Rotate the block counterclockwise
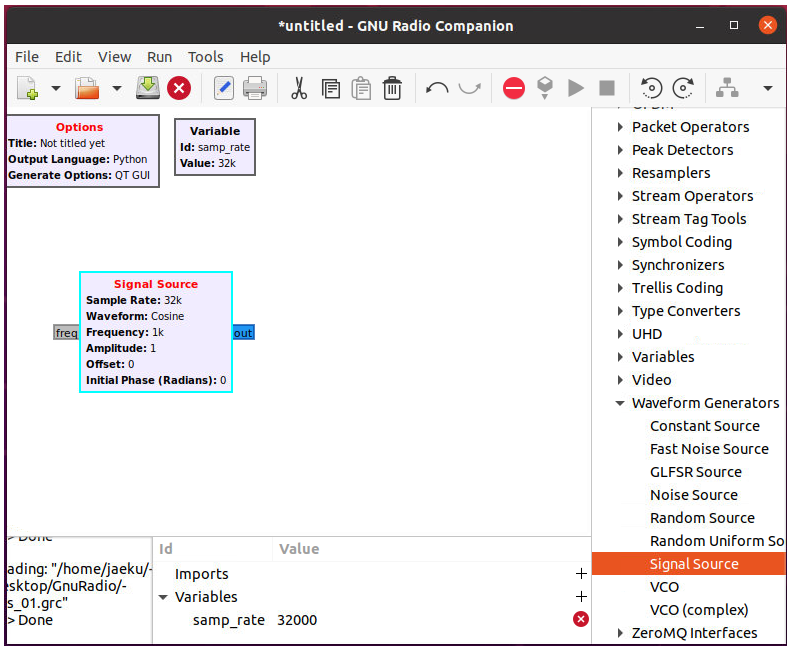791x650 pixels. coord(651,88)
